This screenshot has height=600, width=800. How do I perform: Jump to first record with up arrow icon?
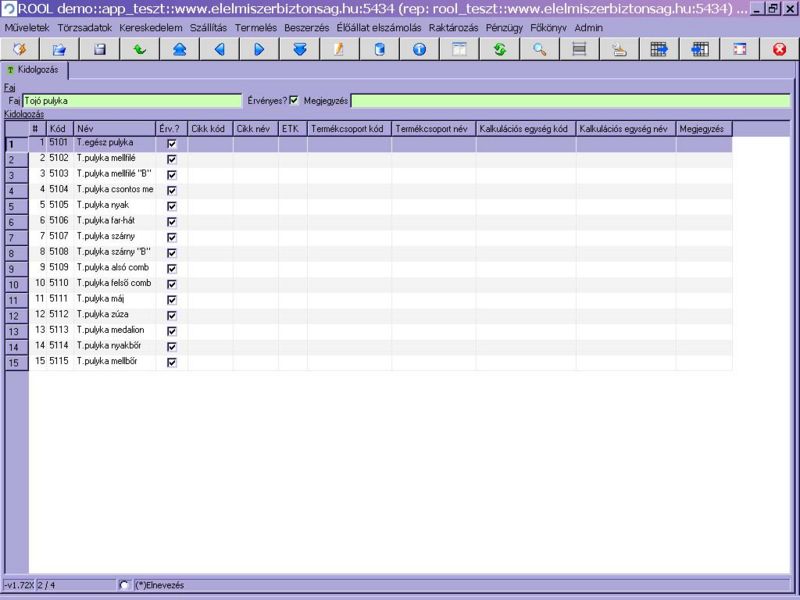click(179, 49)
